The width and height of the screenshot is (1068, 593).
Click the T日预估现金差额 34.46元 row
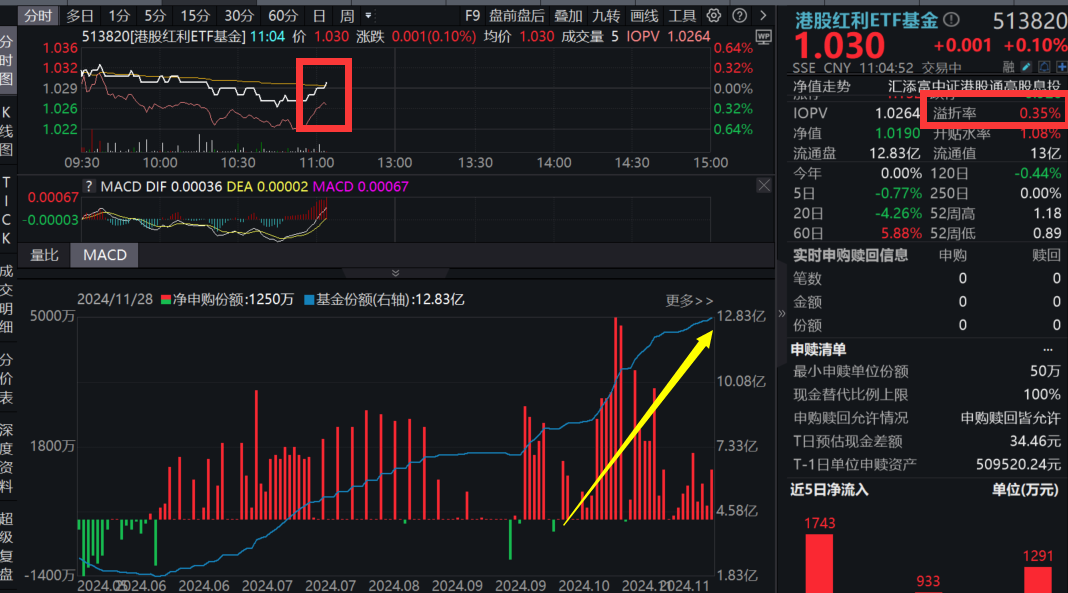926,441
